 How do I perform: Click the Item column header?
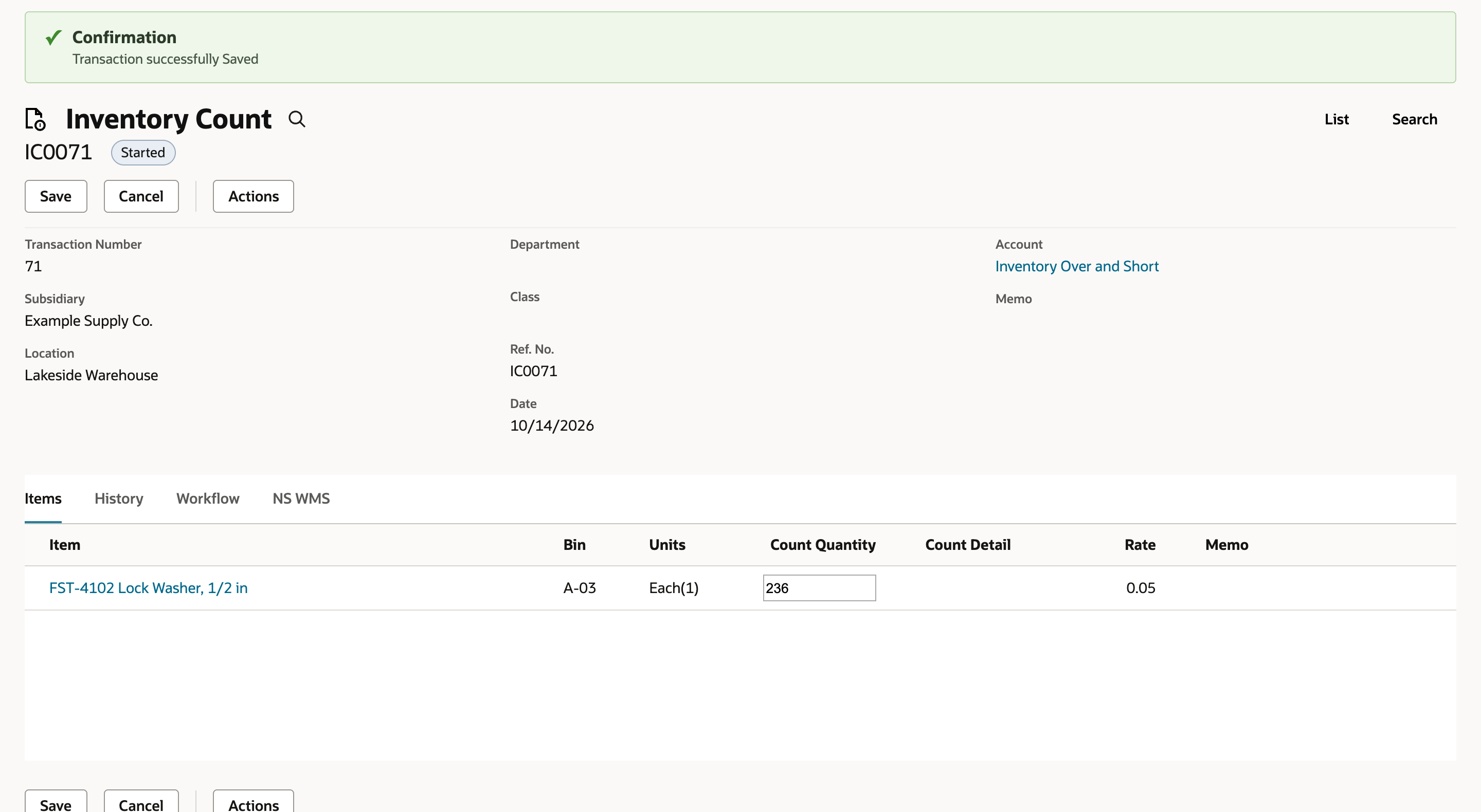(x=64, y=545)
